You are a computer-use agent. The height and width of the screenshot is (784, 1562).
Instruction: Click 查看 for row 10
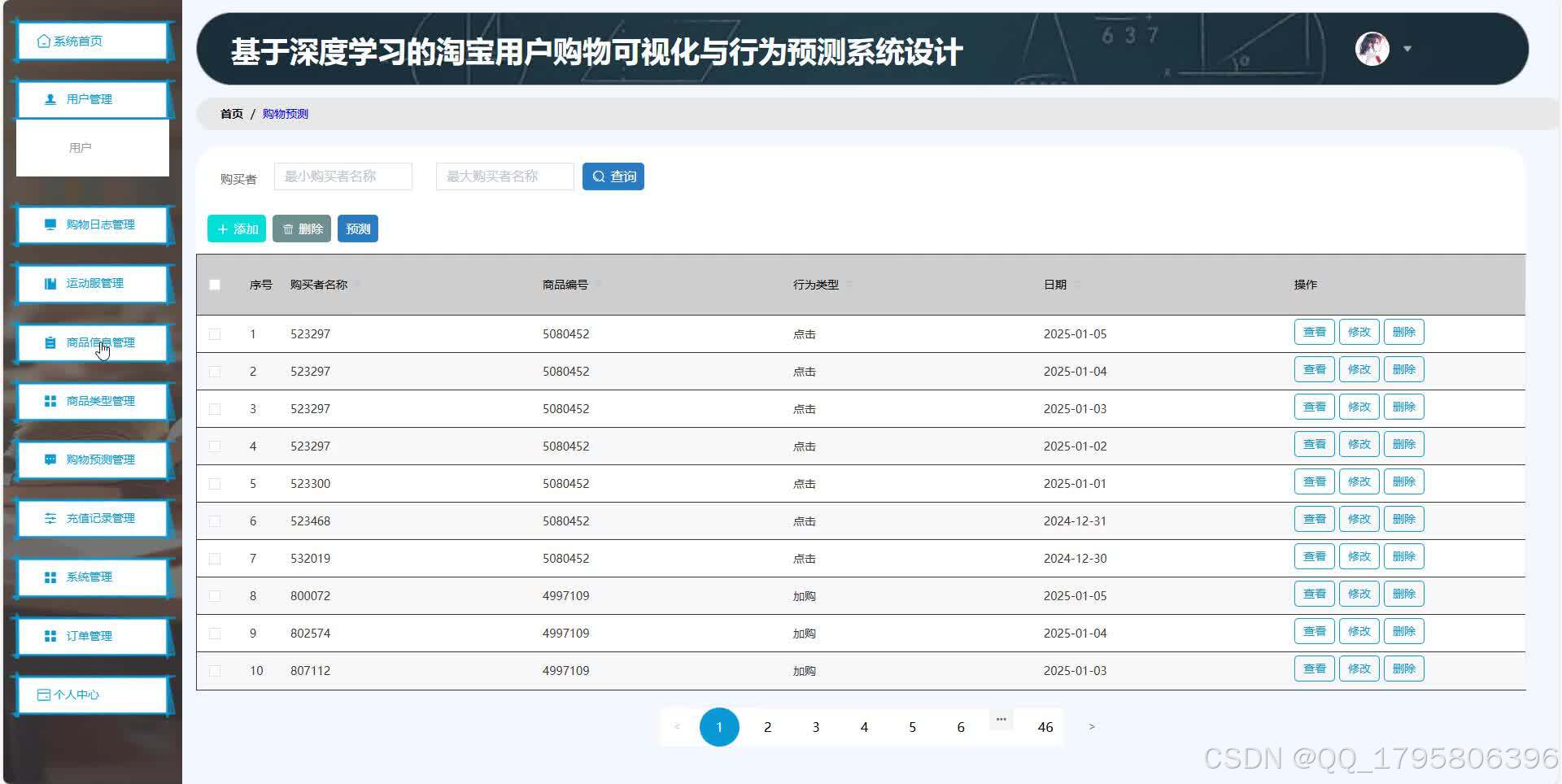[x=1315, y=669]
